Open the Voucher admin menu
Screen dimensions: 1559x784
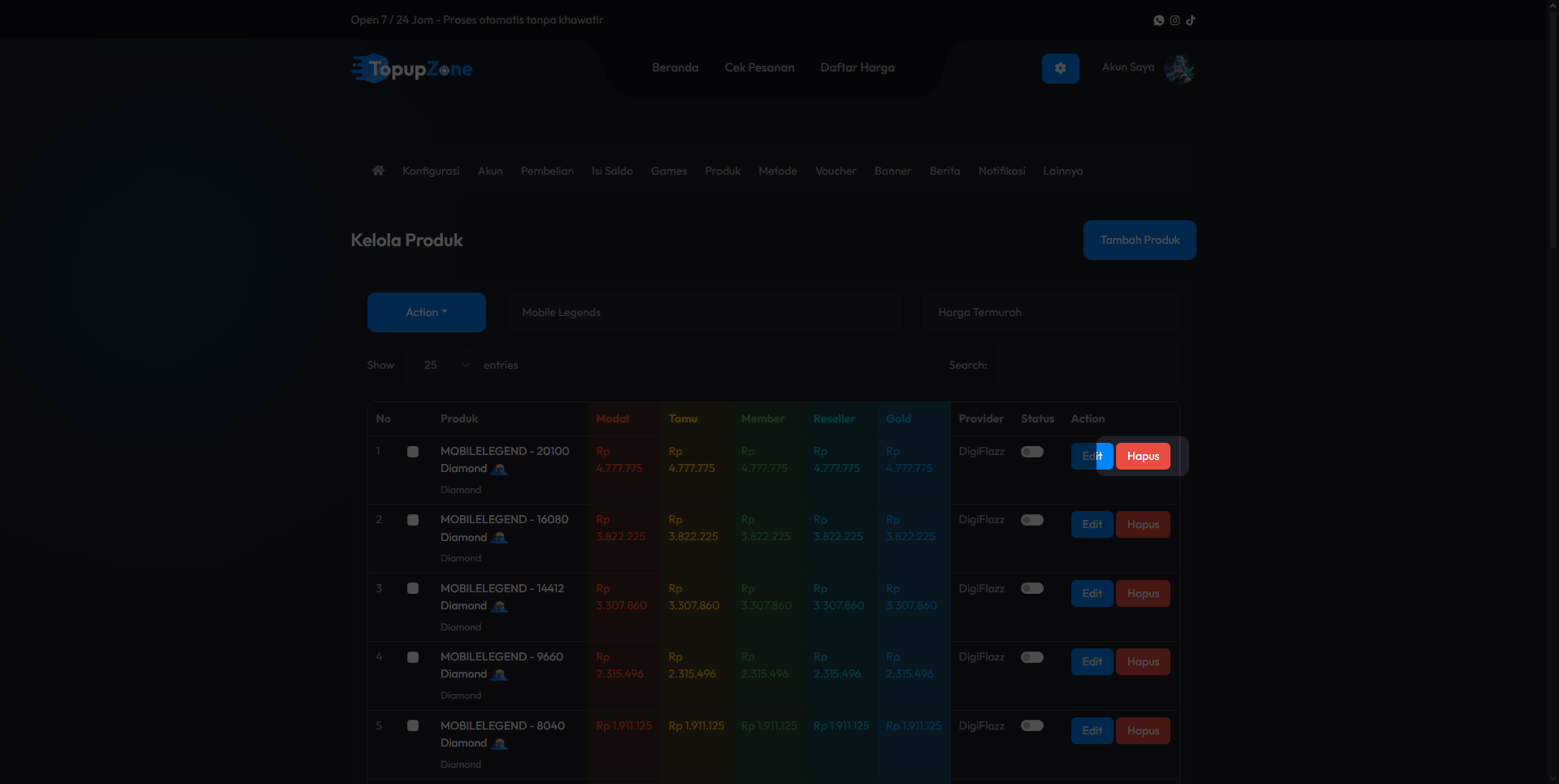click(x=836, y=171)
